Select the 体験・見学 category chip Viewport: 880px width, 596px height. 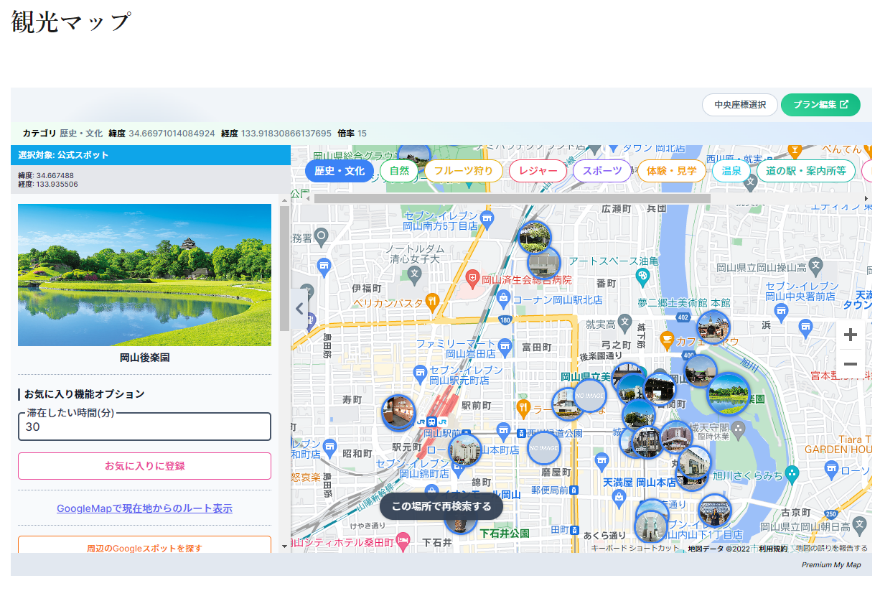click(x=671, y=171)
